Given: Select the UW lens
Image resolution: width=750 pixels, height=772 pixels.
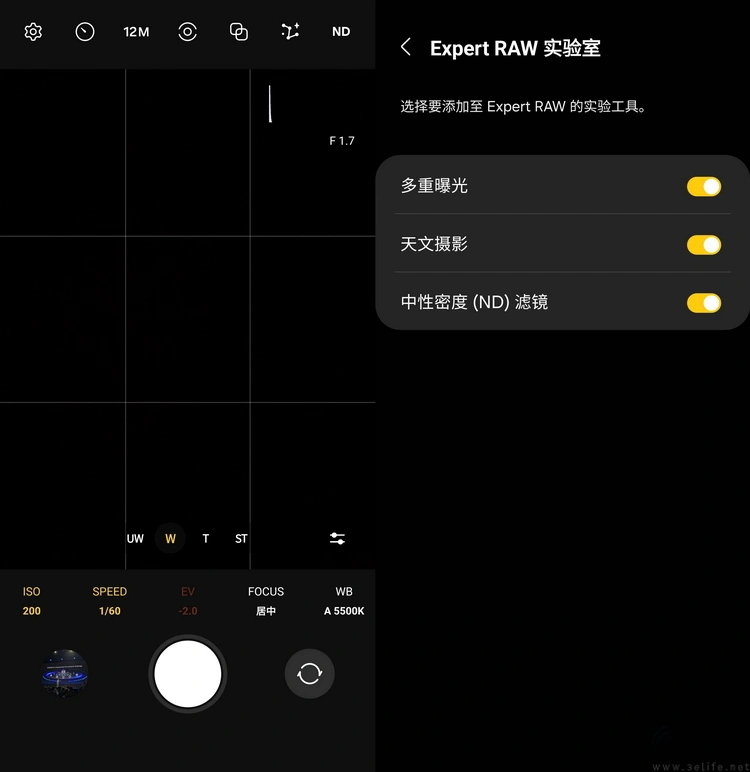Looking at the screenshot, I should point(135,538).
